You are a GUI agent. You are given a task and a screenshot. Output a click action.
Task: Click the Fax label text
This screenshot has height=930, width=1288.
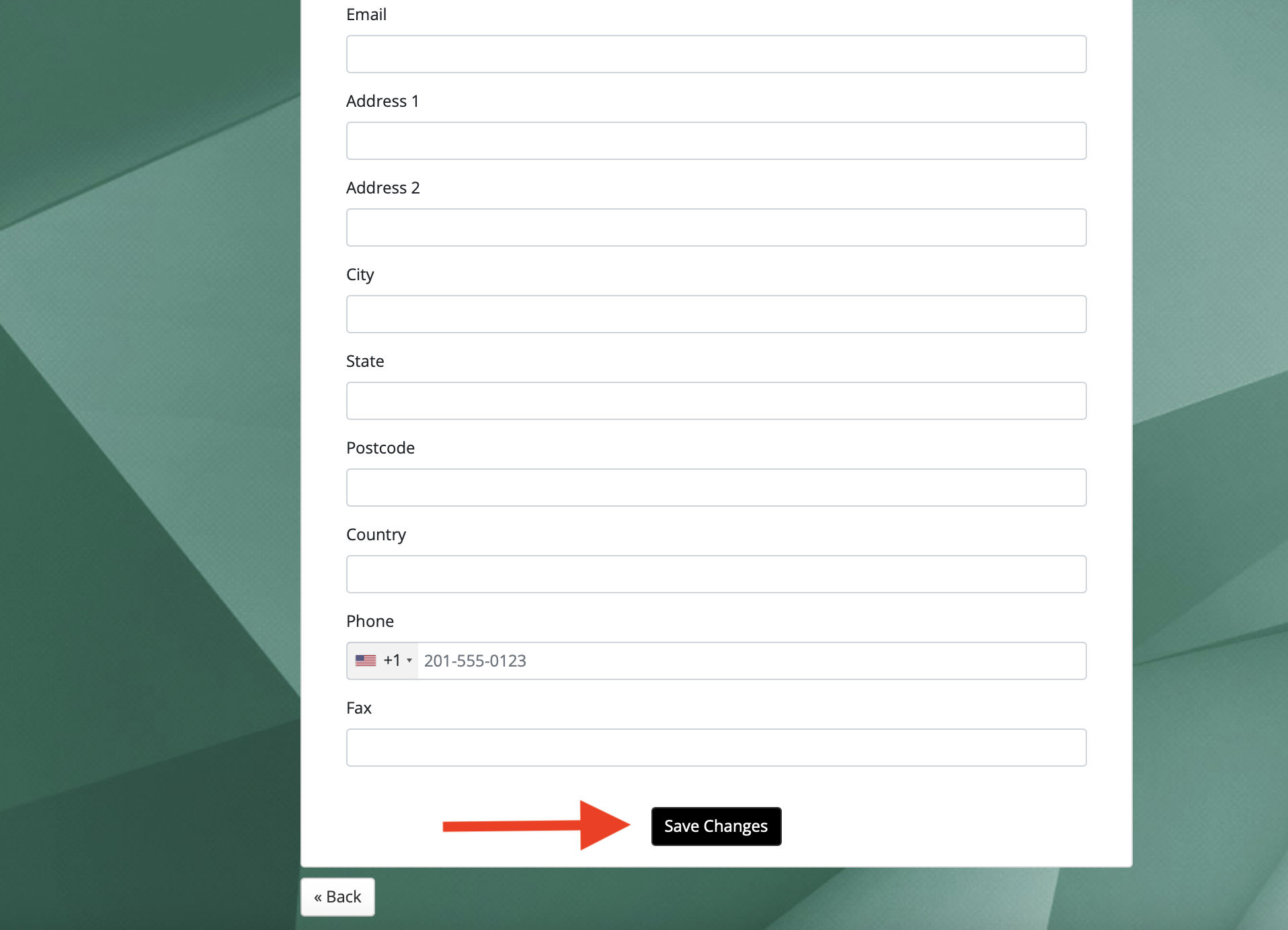[x=359, y=708]
